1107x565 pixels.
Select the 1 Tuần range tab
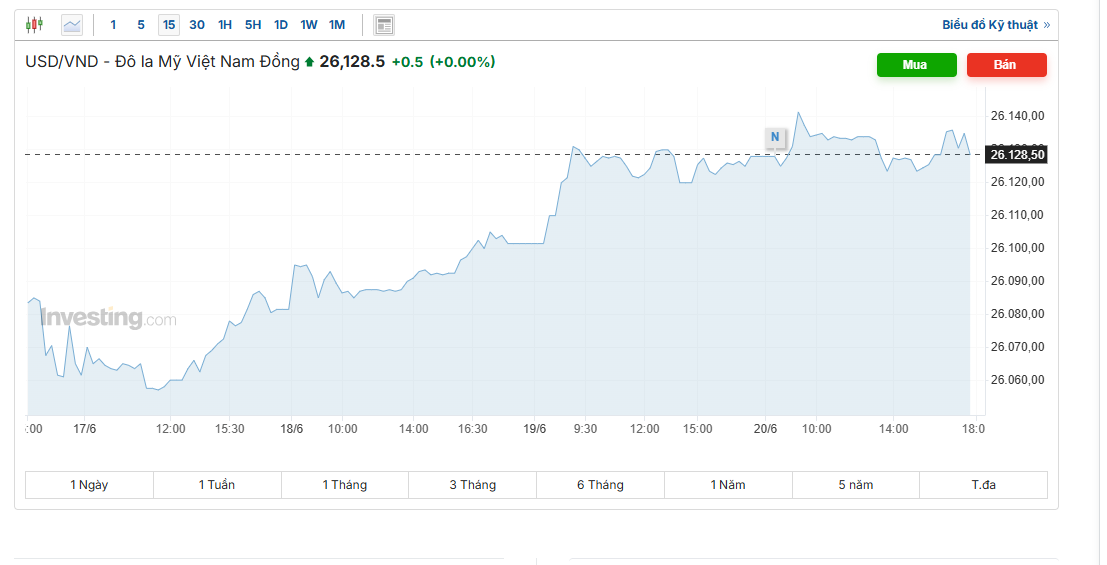point(217,485)
